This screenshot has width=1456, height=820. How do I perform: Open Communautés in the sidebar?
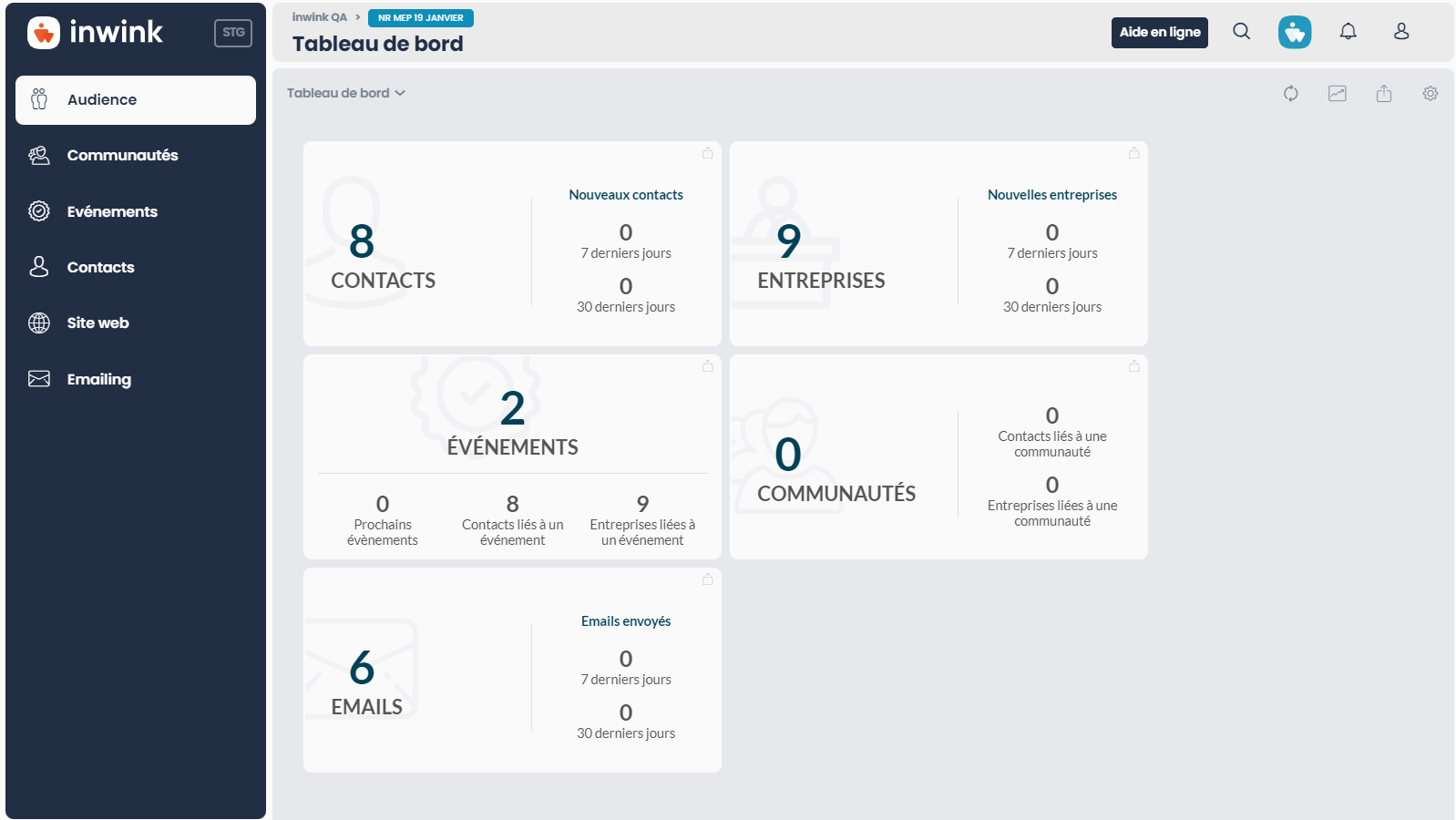pos(136,156)
